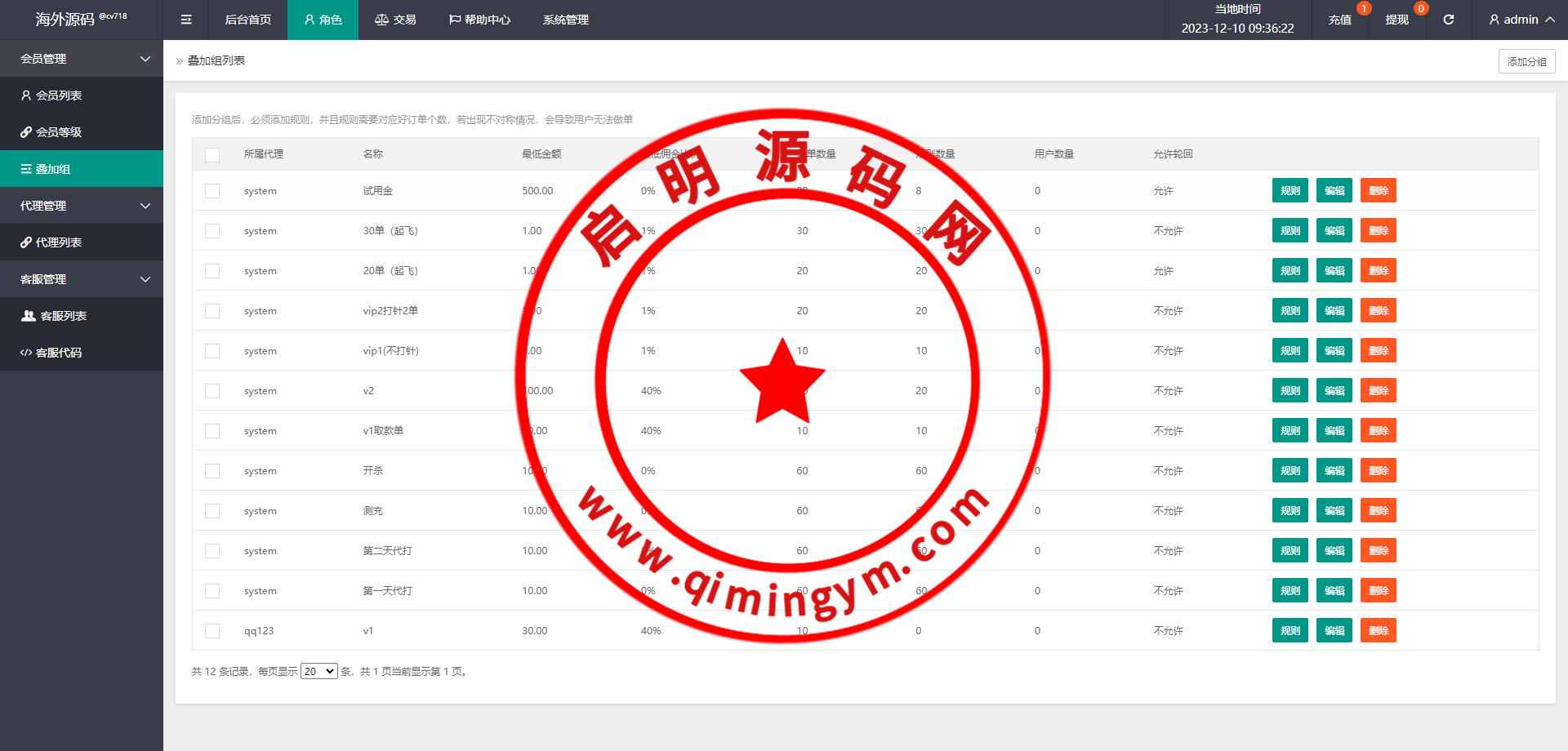The width and height of the screenshot is (1568, 751).
Task: Open the records-per-page dropdown
Action: coord(318,671)
